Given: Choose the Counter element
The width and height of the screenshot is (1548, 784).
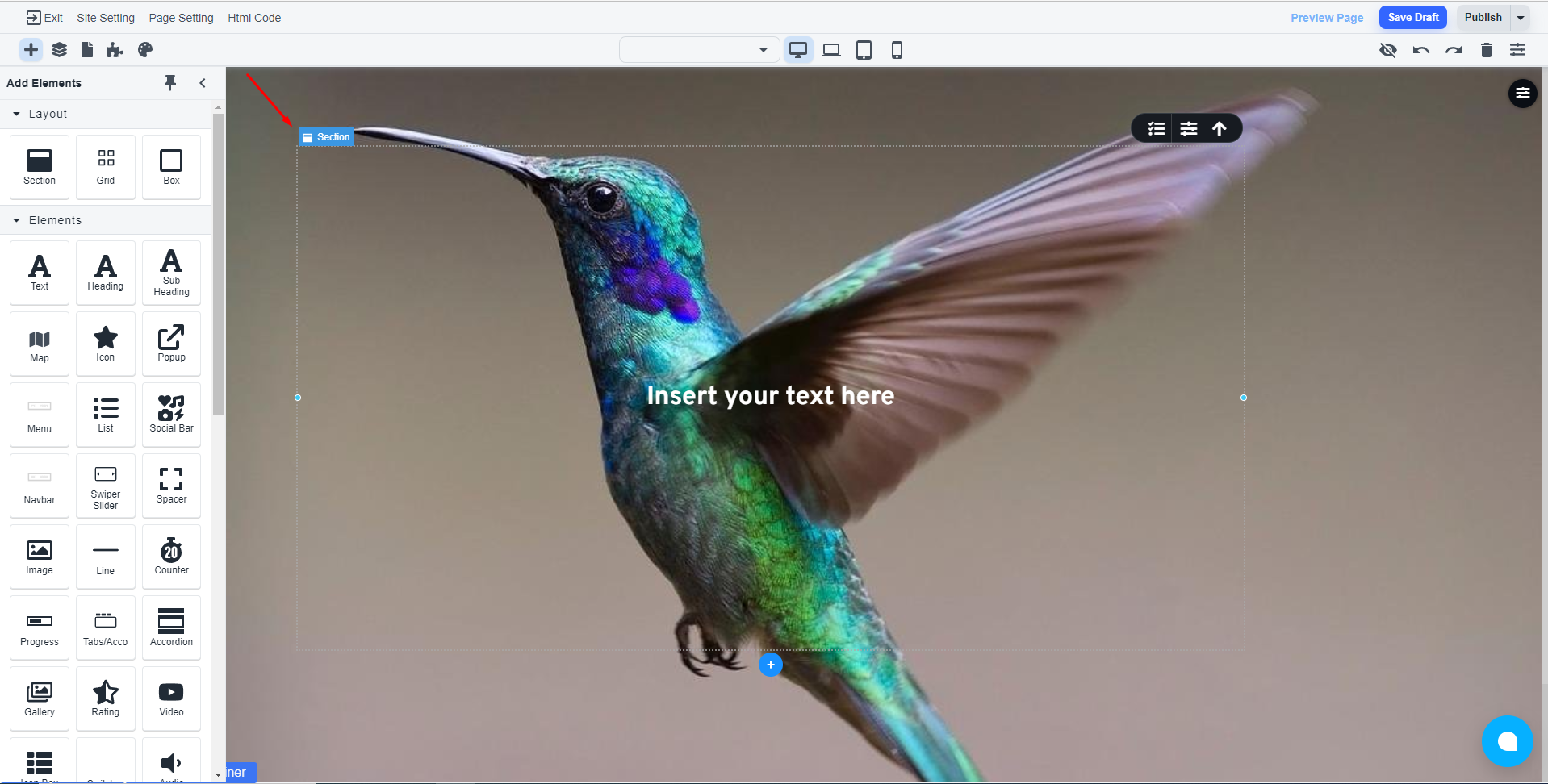Looking at the screenshot, I should [x=171, y=557].
